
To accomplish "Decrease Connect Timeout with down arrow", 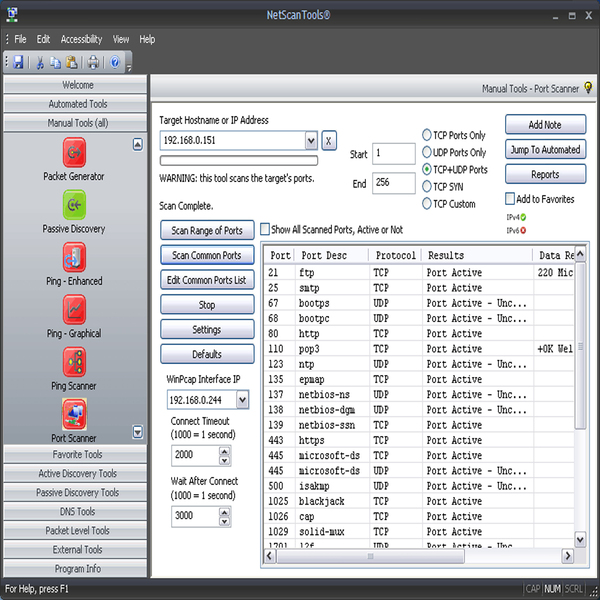I will [x=225, y=460].
